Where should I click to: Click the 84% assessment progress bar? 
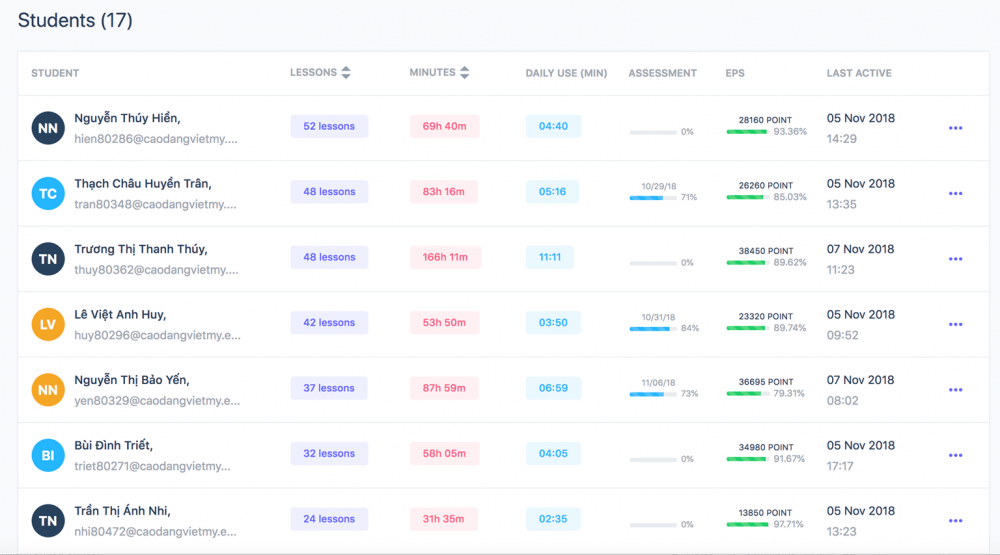coord(653,329)
